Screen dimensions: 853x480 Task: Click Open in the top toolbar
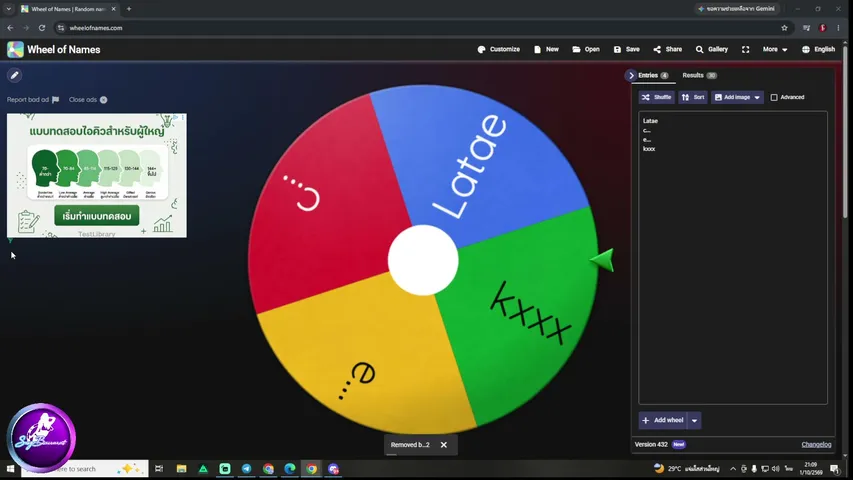point(585,50)
